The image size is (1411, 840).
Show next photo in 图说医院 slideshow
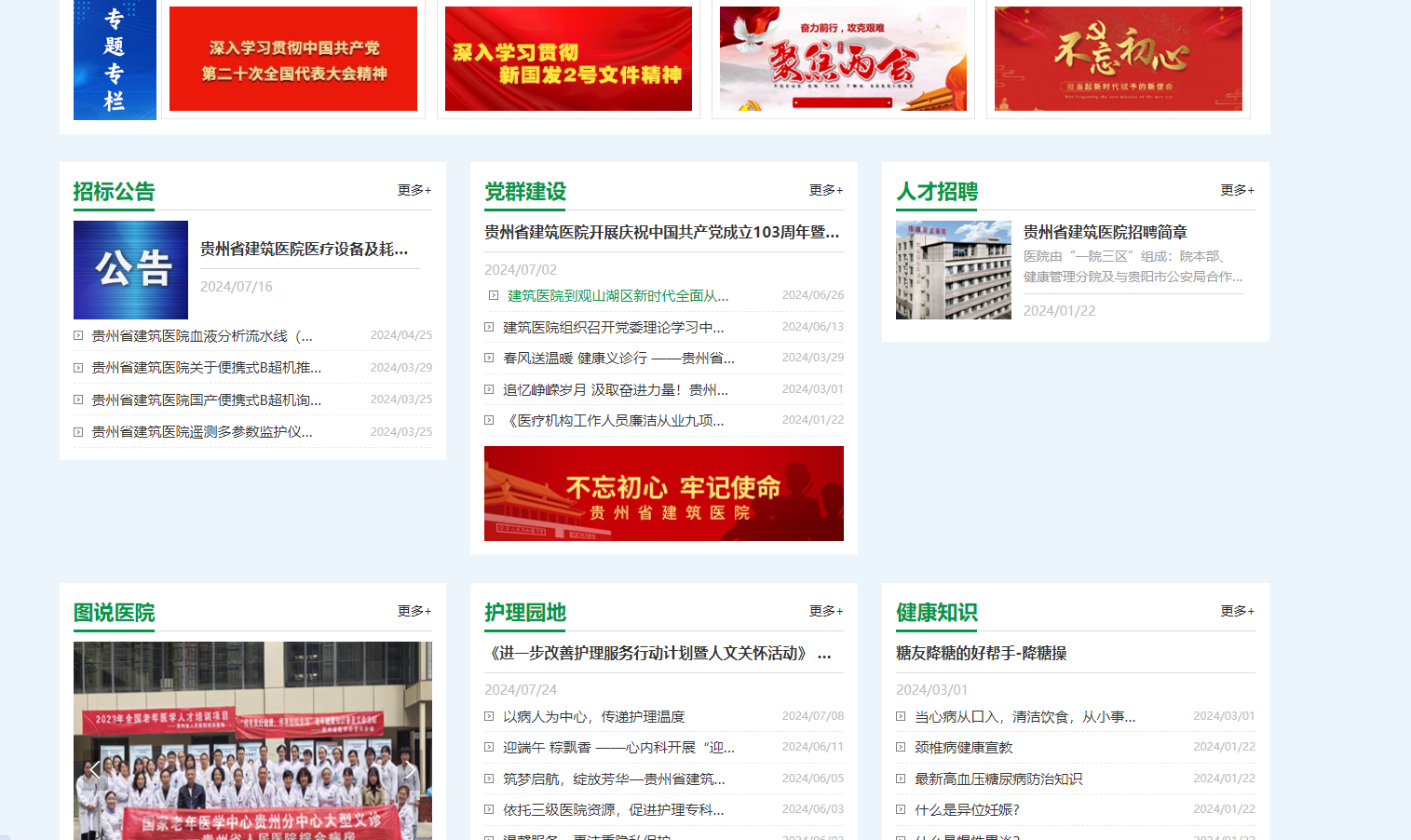click(x=411, y=769)
